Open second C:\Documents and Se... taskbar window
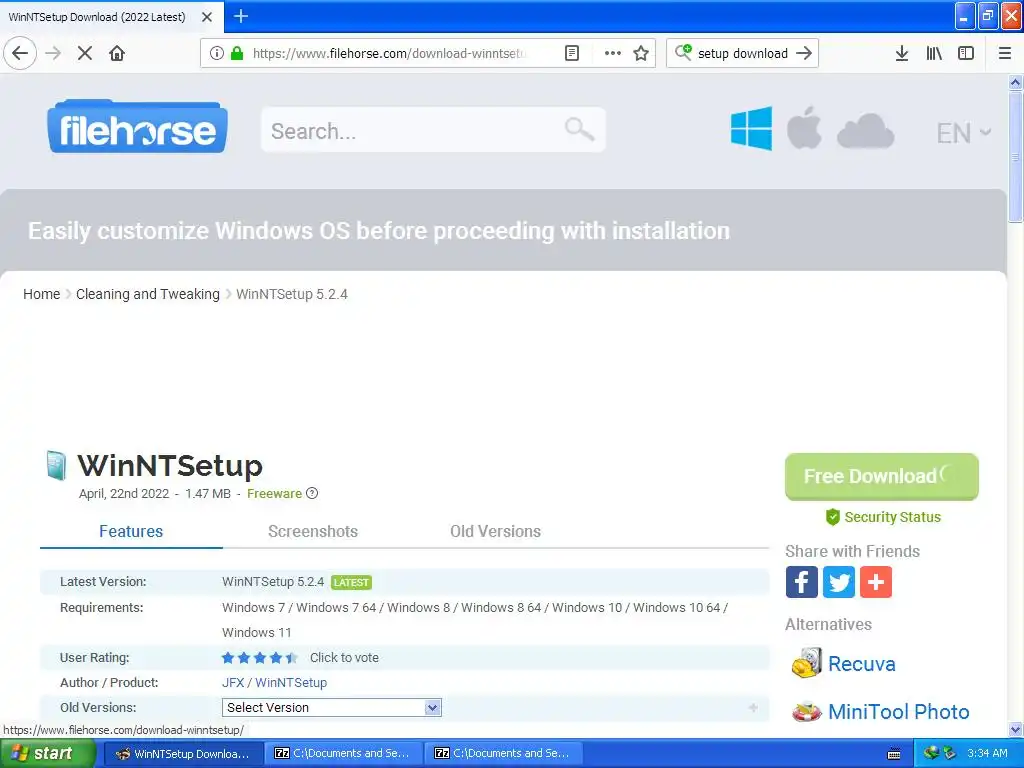 coord(504,754)
